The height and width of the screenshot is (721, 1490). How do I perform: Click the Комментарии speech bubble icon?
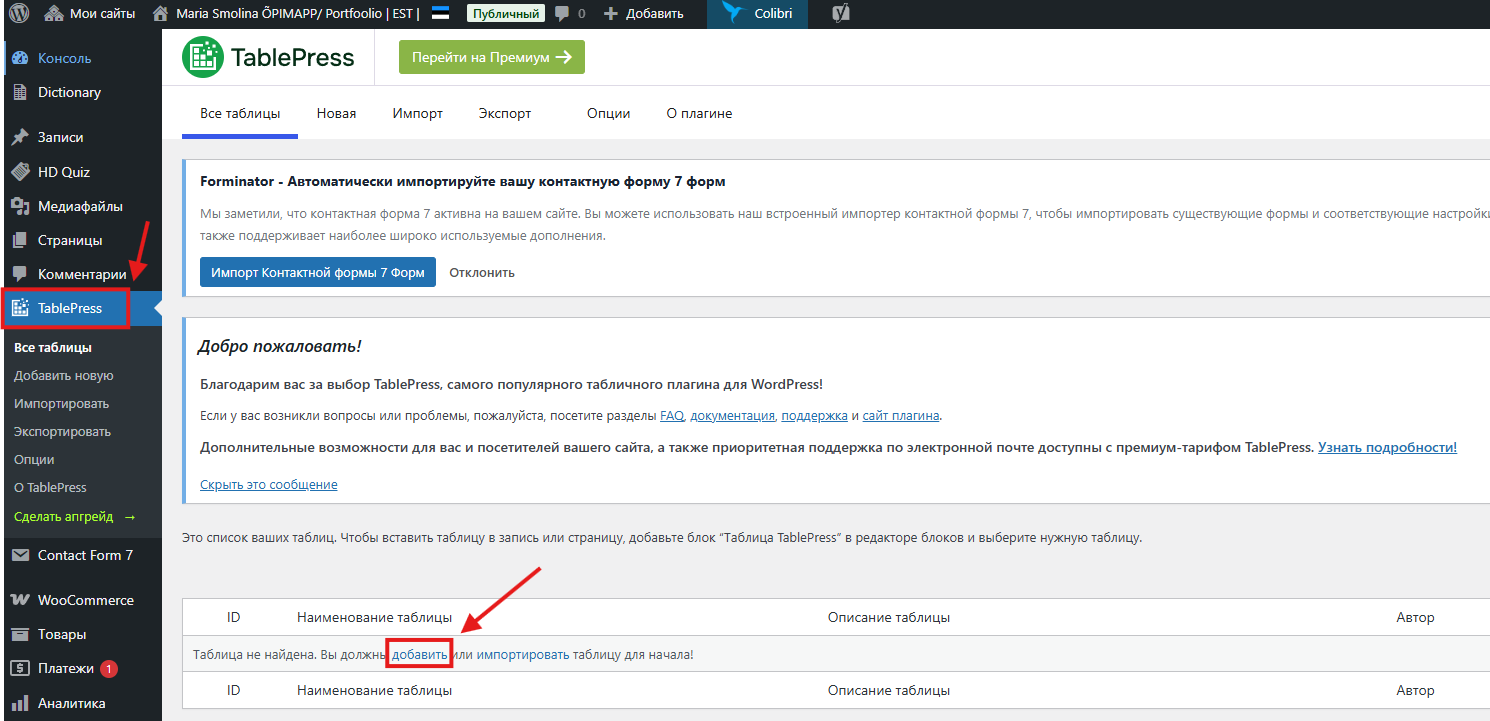tap(20, 274)
